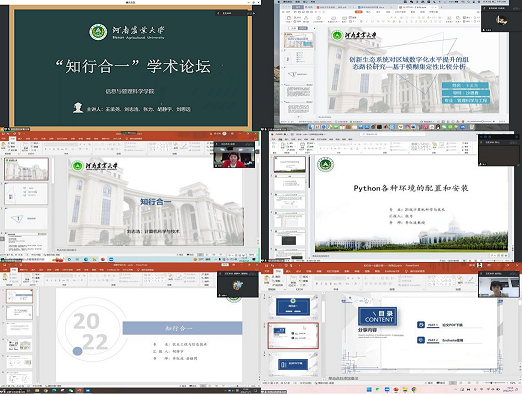Switch WPS side pane to 大纲 view
Image resolution: width=522 pixels, height=394 pixels.
tap(294, 28)
